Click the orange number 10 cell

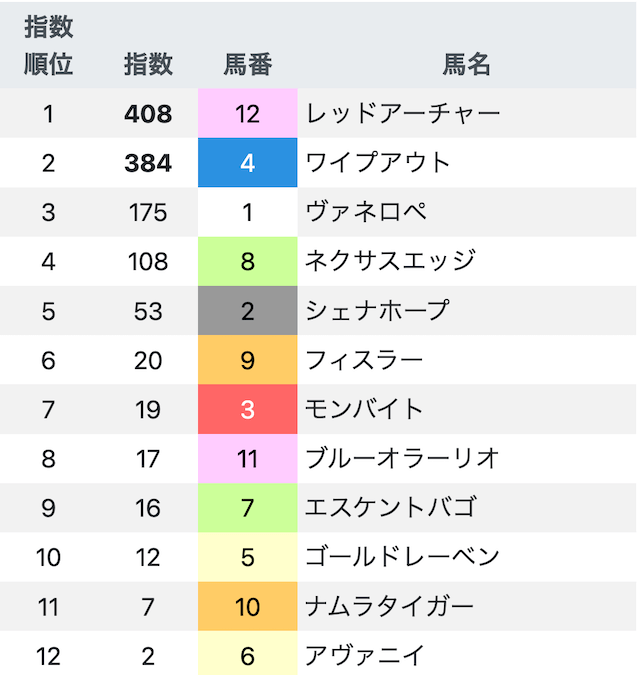[x=247, y=607]
